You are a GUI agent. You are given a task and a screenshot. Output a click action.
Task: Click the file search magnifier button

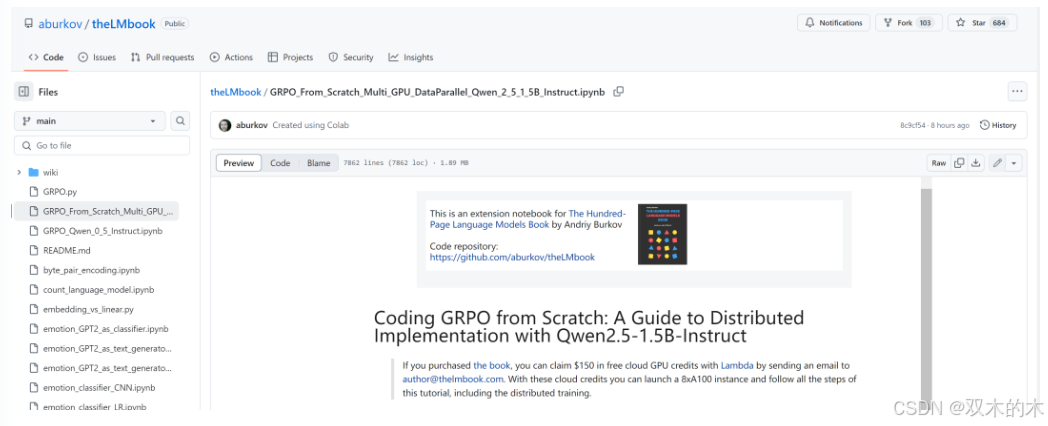180,121
